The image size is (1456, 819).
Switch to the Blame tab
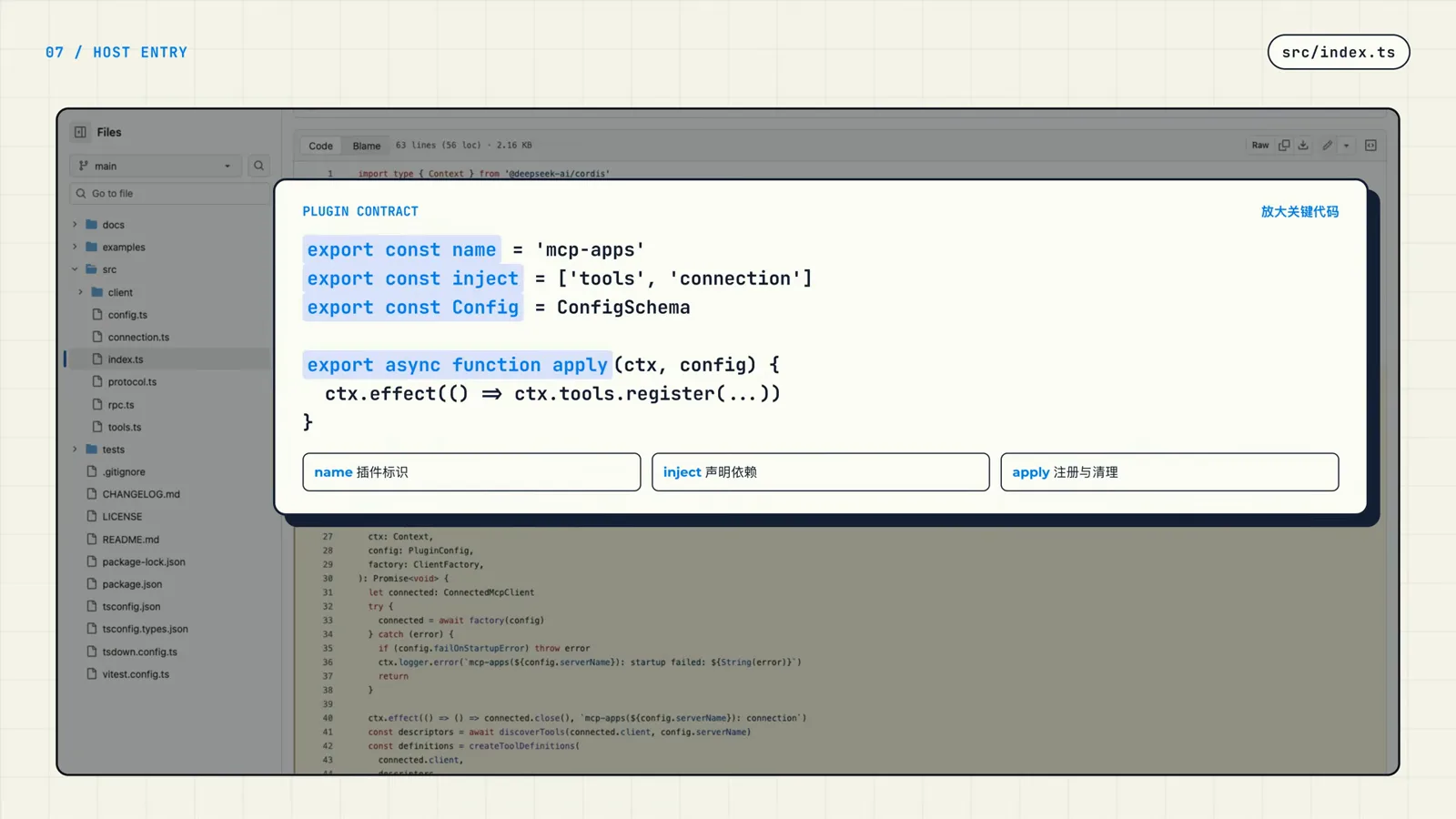(367, 146)
